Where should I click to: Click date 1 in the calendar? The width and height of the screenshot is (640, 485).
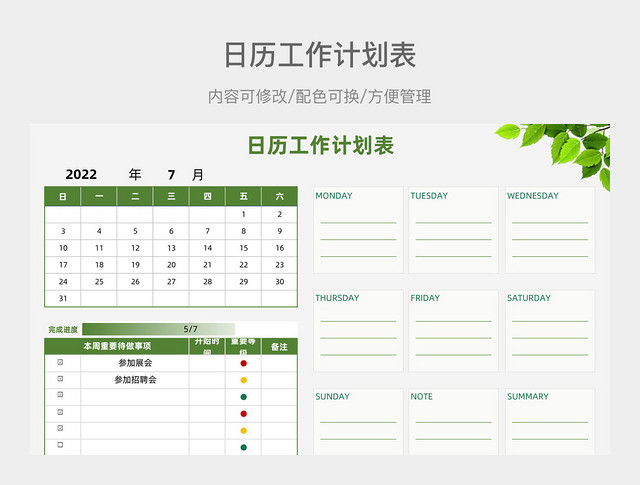[x=244, y=214]
